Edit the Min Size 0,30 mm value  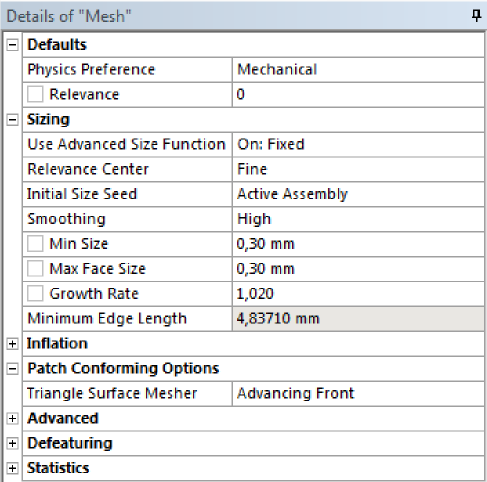pos(358,244)
